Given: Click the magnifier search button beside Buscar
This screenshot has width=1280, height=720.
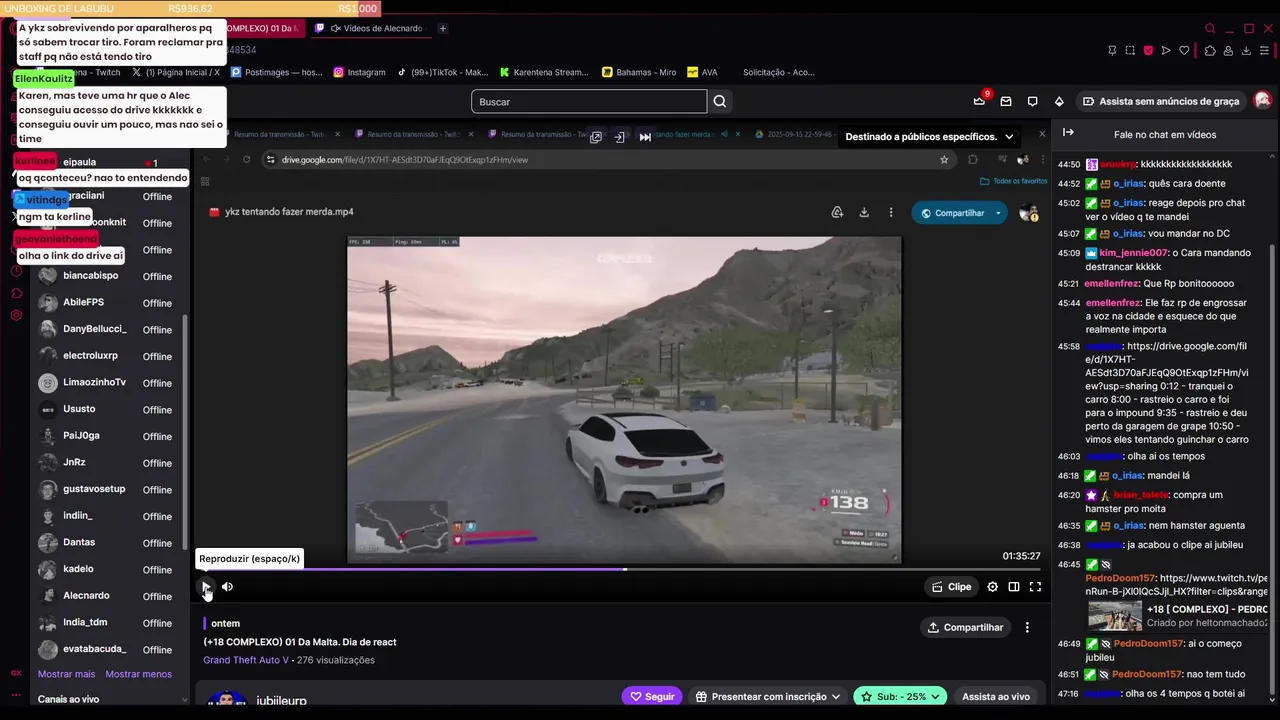Looking at the screenshot, I should click(x=720, y=101).
